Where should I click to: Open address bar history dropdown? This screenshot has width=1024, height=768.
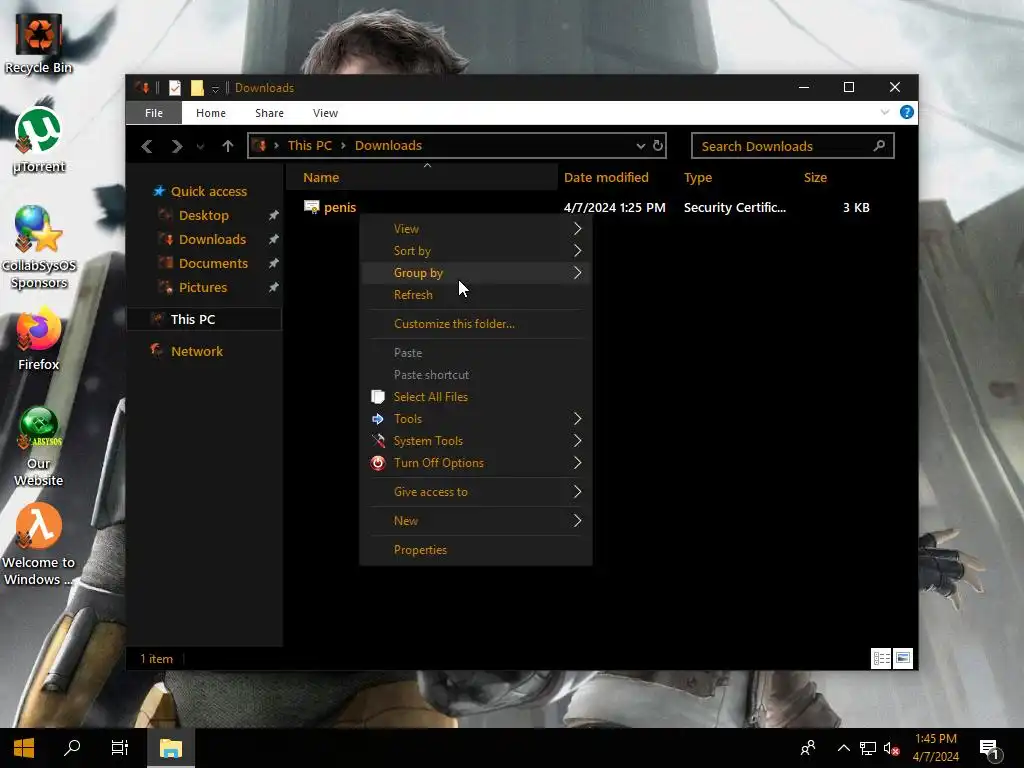[x=641, y=146]
